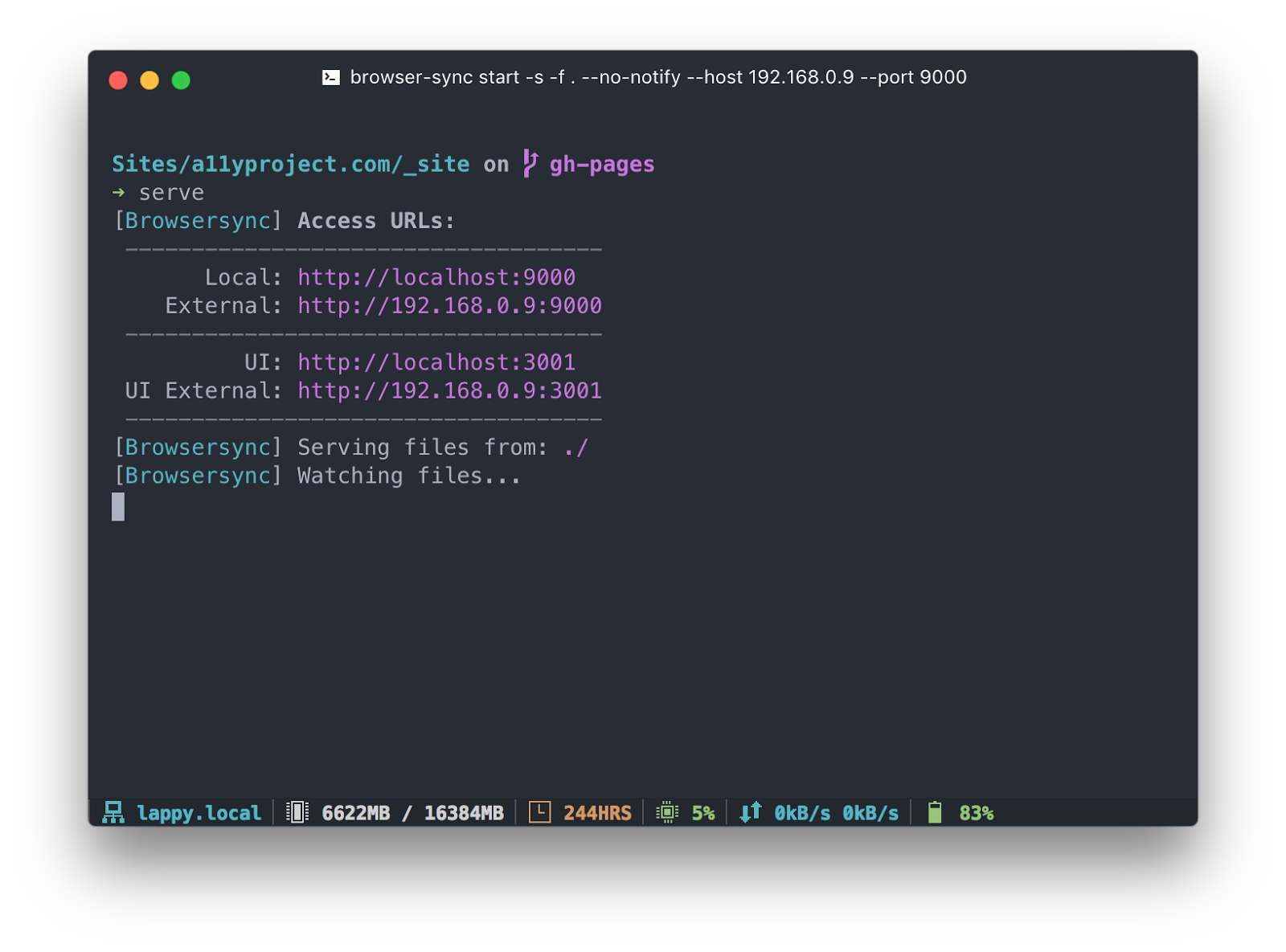Click the memory chip icon before 6622MB
This screenshot has width=1286, height=952.
click(297, 812)
